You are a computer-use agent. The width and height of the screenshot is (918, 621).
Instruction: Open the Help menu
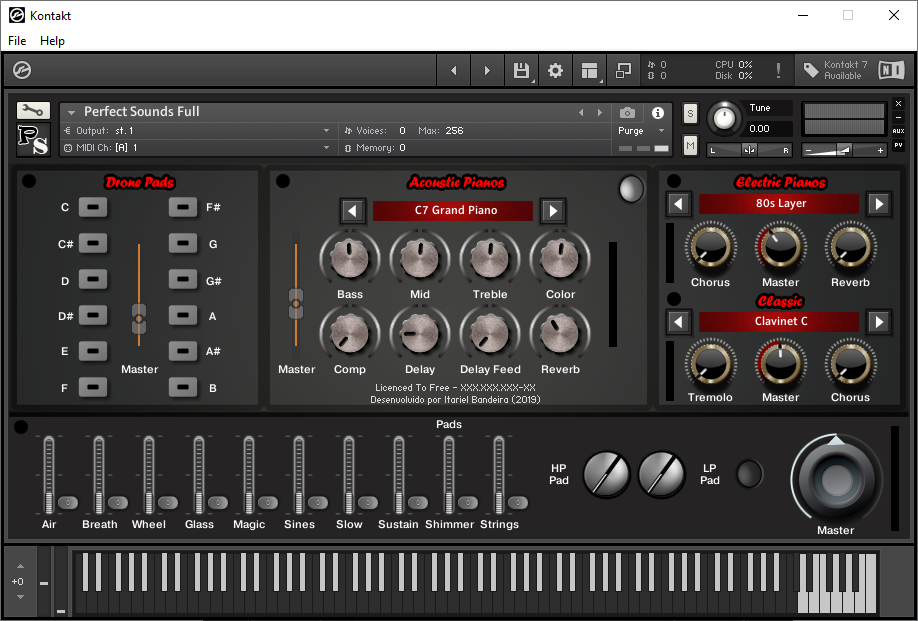(x=52, y=41)
